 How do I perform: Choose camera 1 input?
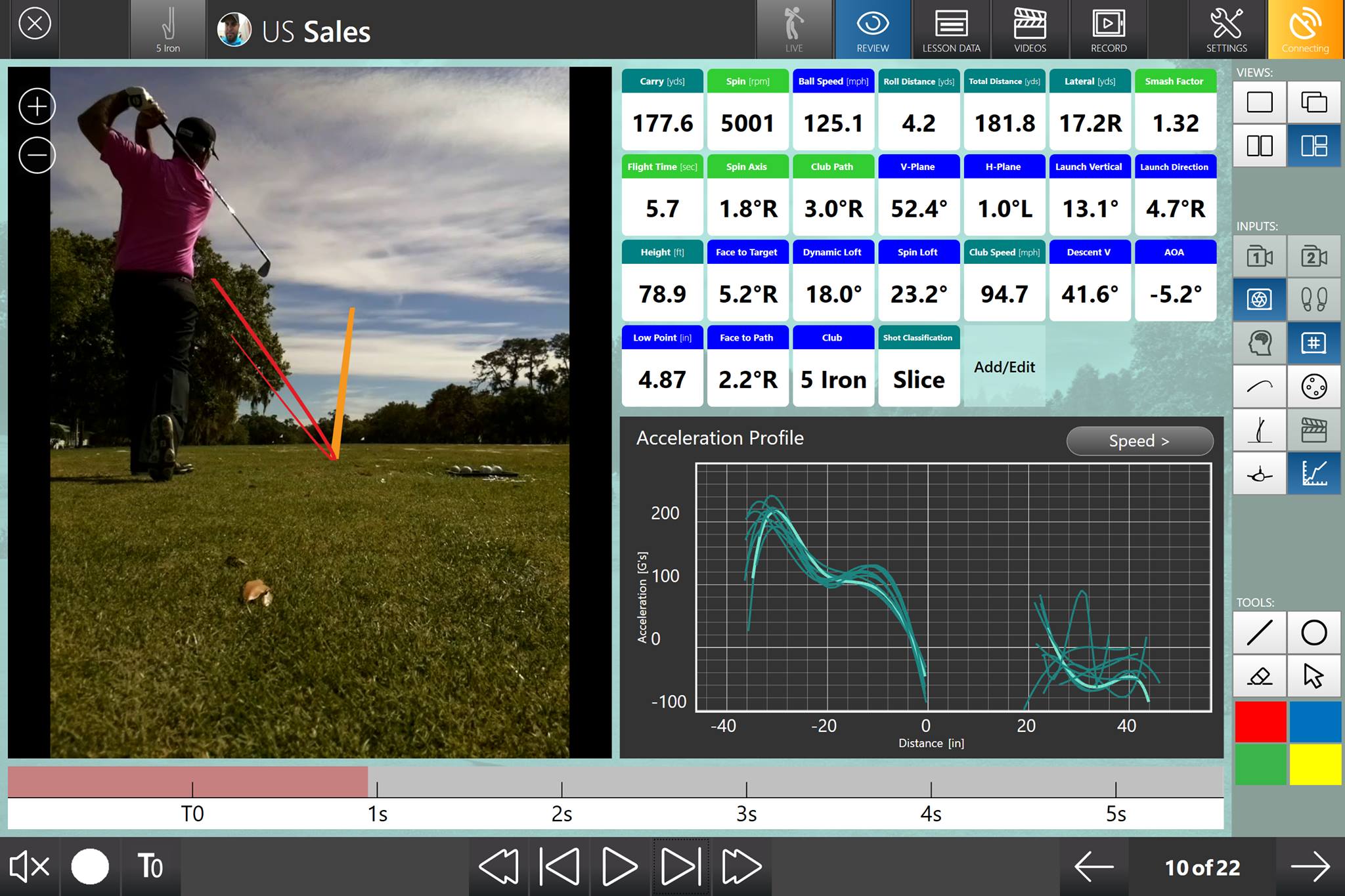click(1259, 256)
